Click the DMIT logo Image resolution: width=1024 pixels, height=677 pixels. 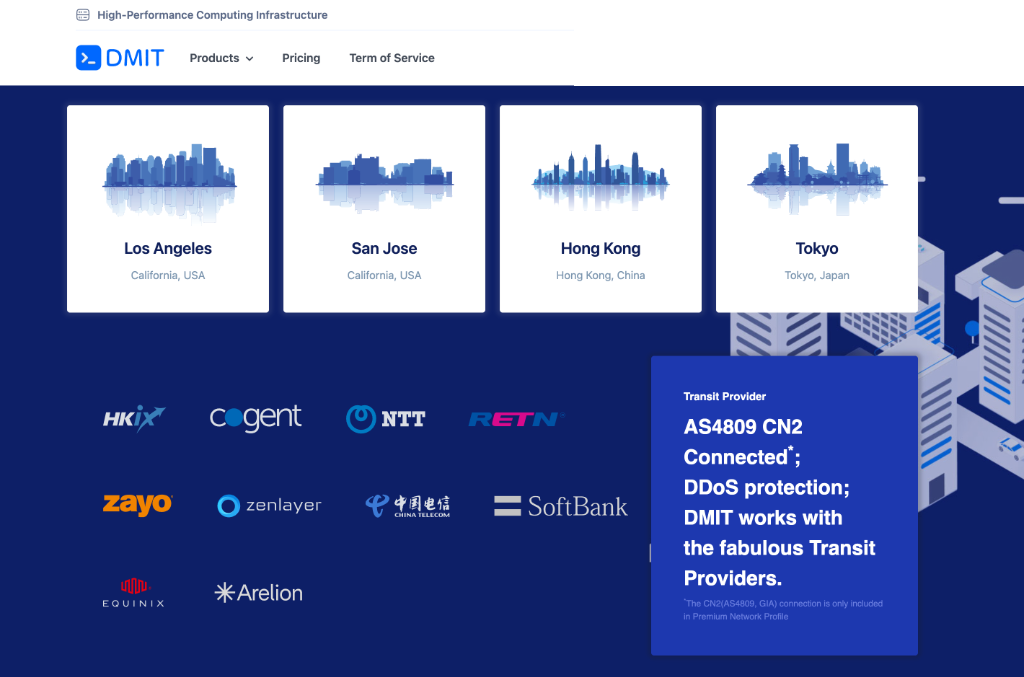click(x=120, y=57)
